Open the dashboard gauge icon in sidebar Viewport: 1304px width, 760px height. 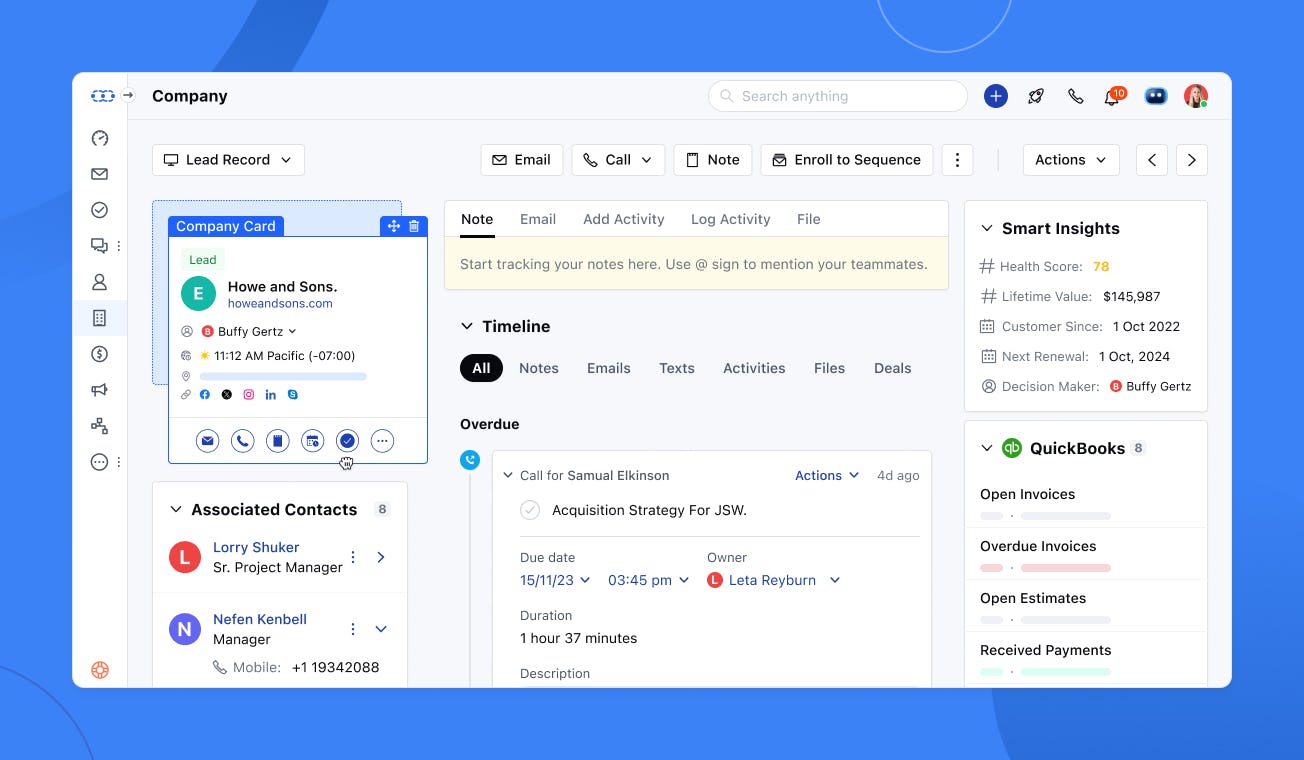coord(99,138)
